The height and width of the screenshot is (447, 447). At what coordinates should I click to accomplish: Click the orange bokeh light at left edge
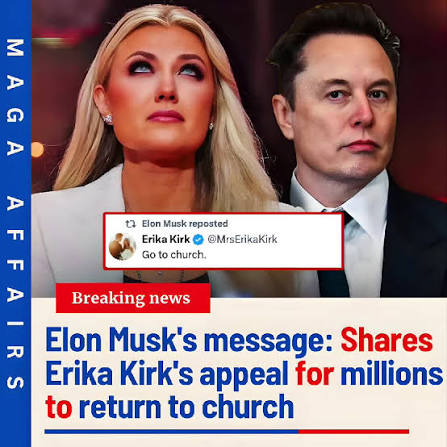(37, 150)
